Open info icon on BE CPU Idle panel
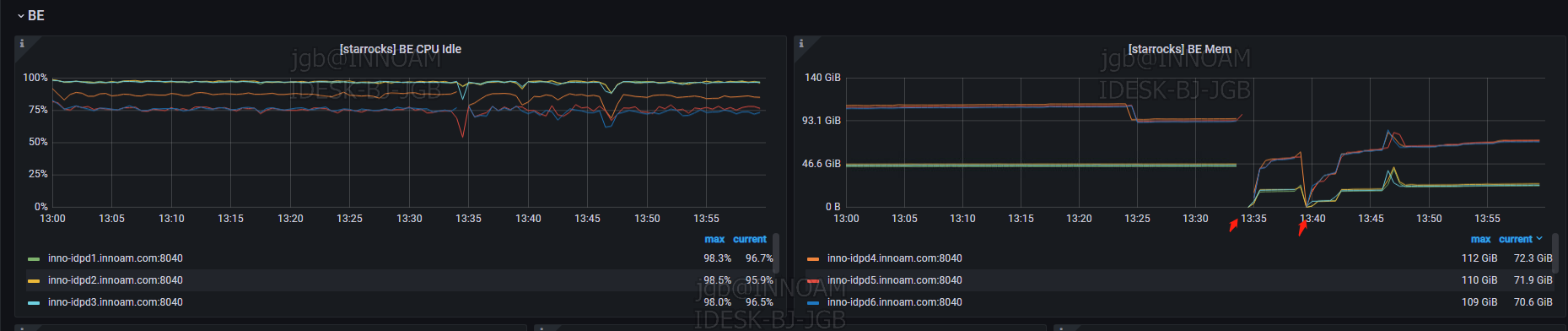Image resolution: width=1568 pixels, height=331 pixels. [22, 43]
